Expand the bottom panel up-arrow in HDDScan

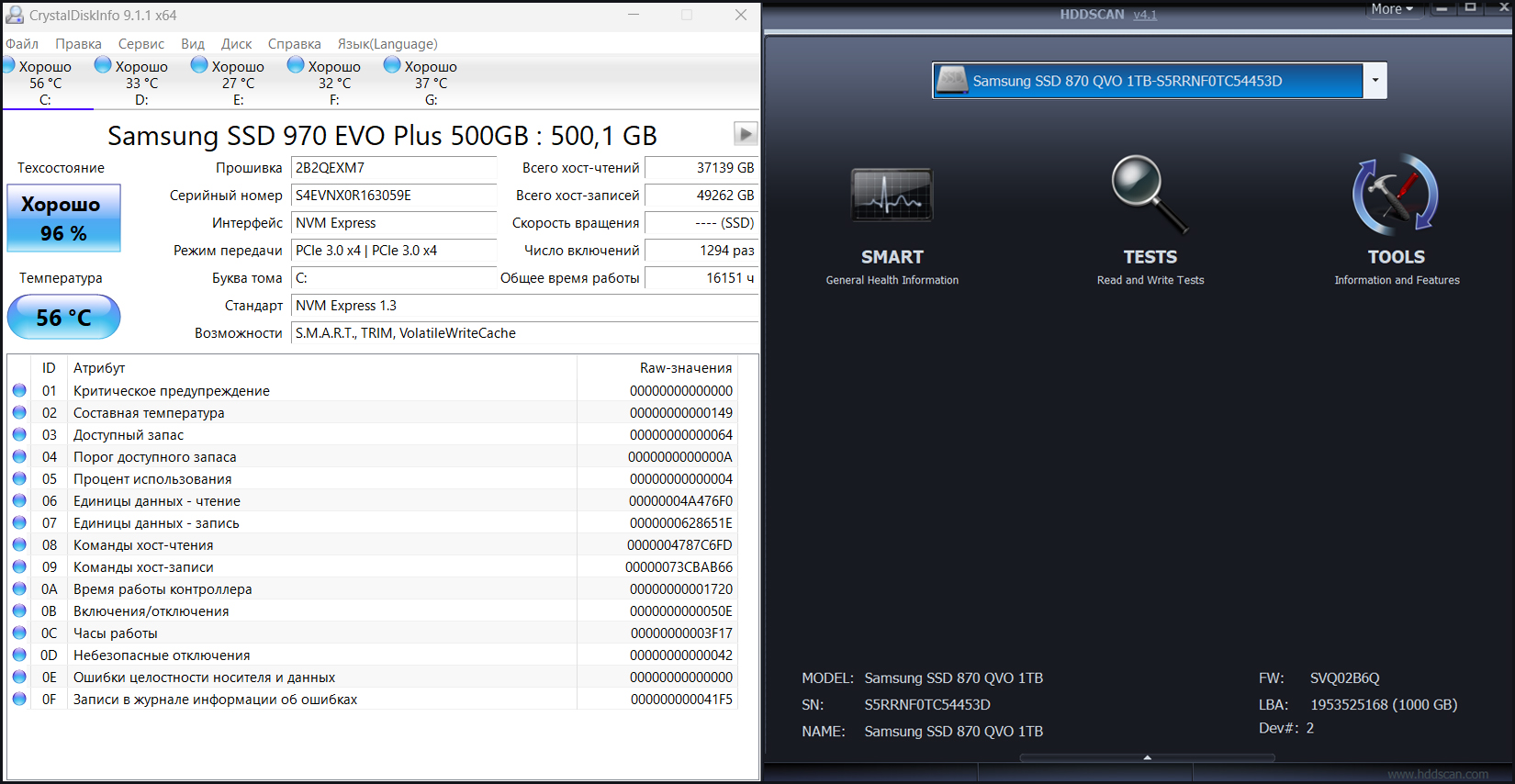(1147, 757)
